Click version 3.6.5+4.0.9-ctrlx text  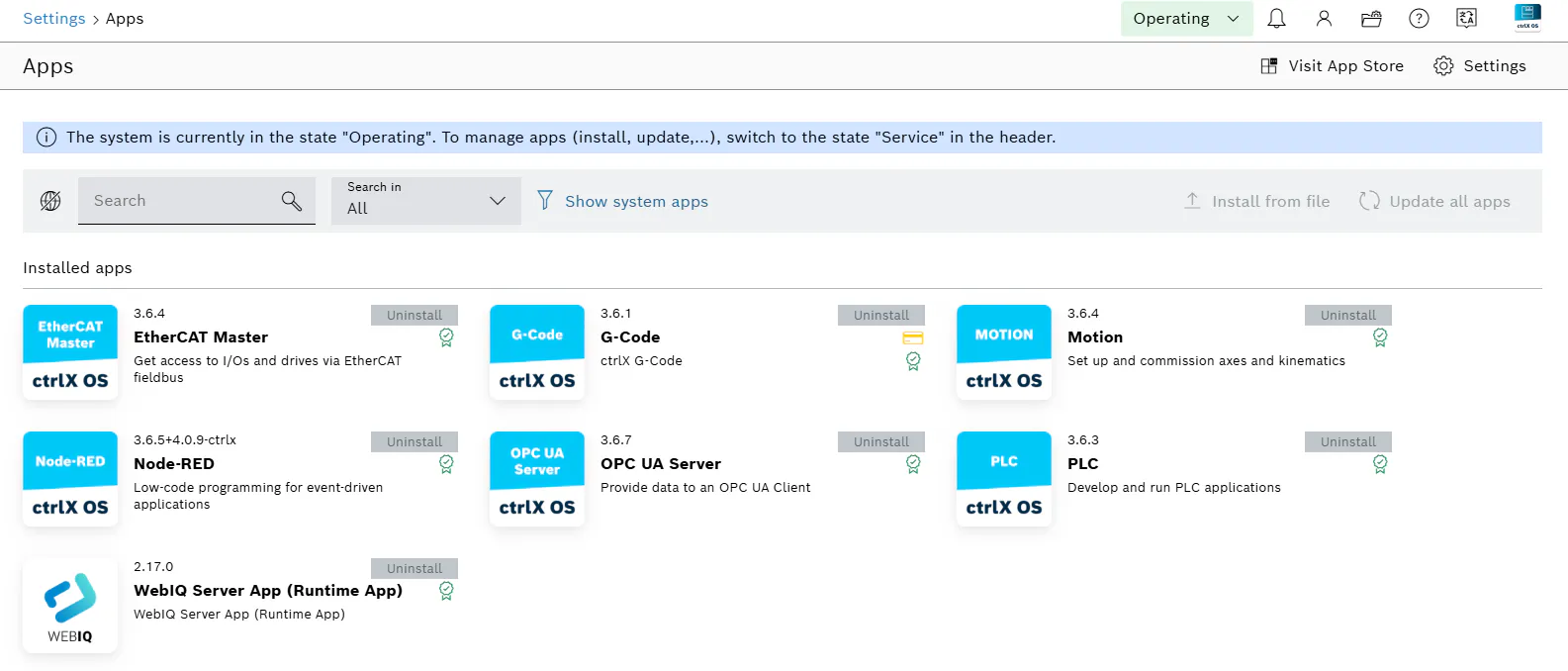(x=185, y=440)
